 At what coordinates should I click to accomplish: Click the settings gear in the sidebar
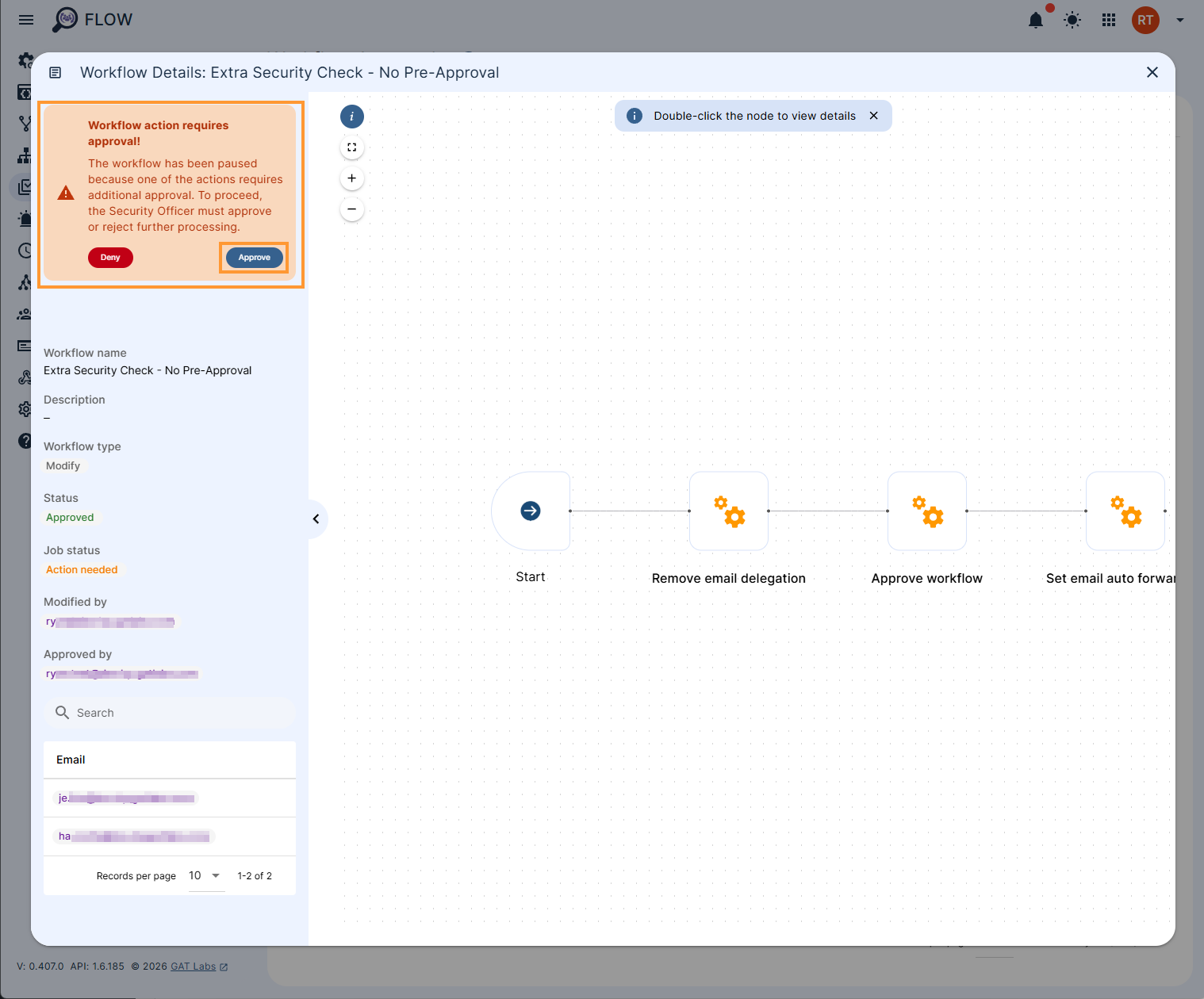[x=25, y=409]
